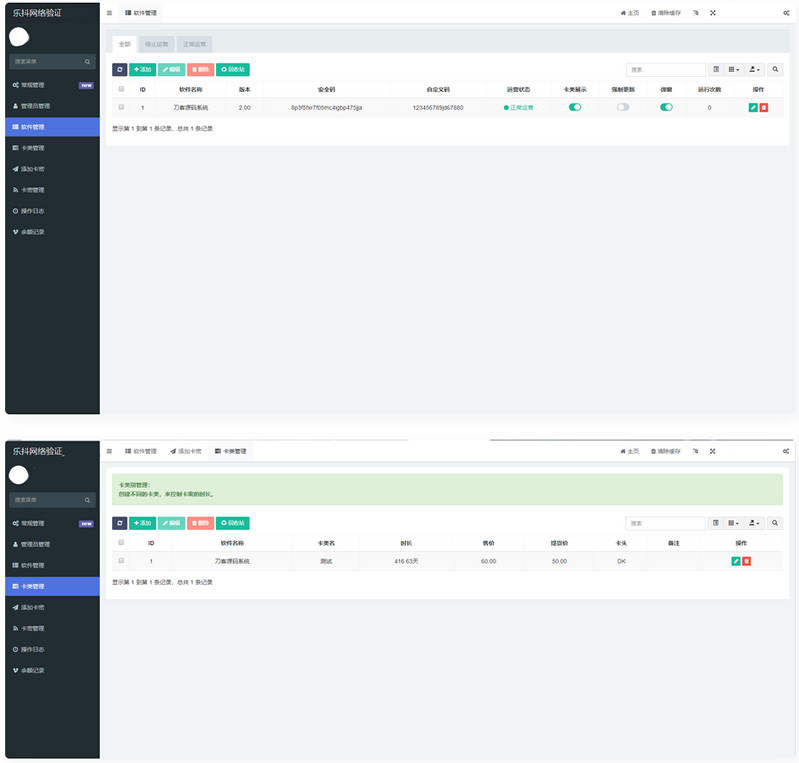
Task: Click refresh icon on 软件管理 page toolbar
Action: [119, 69]
